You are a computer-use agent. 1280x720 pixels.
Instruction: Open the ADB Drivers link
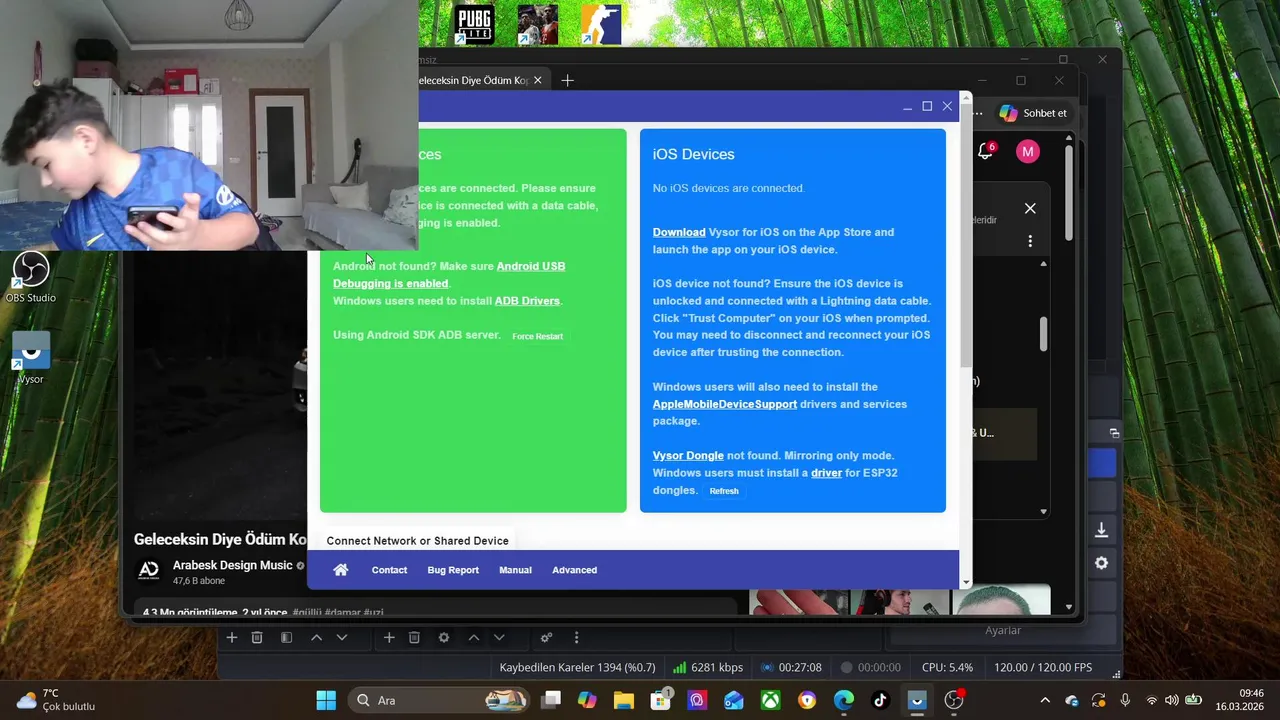coord(527,301)
